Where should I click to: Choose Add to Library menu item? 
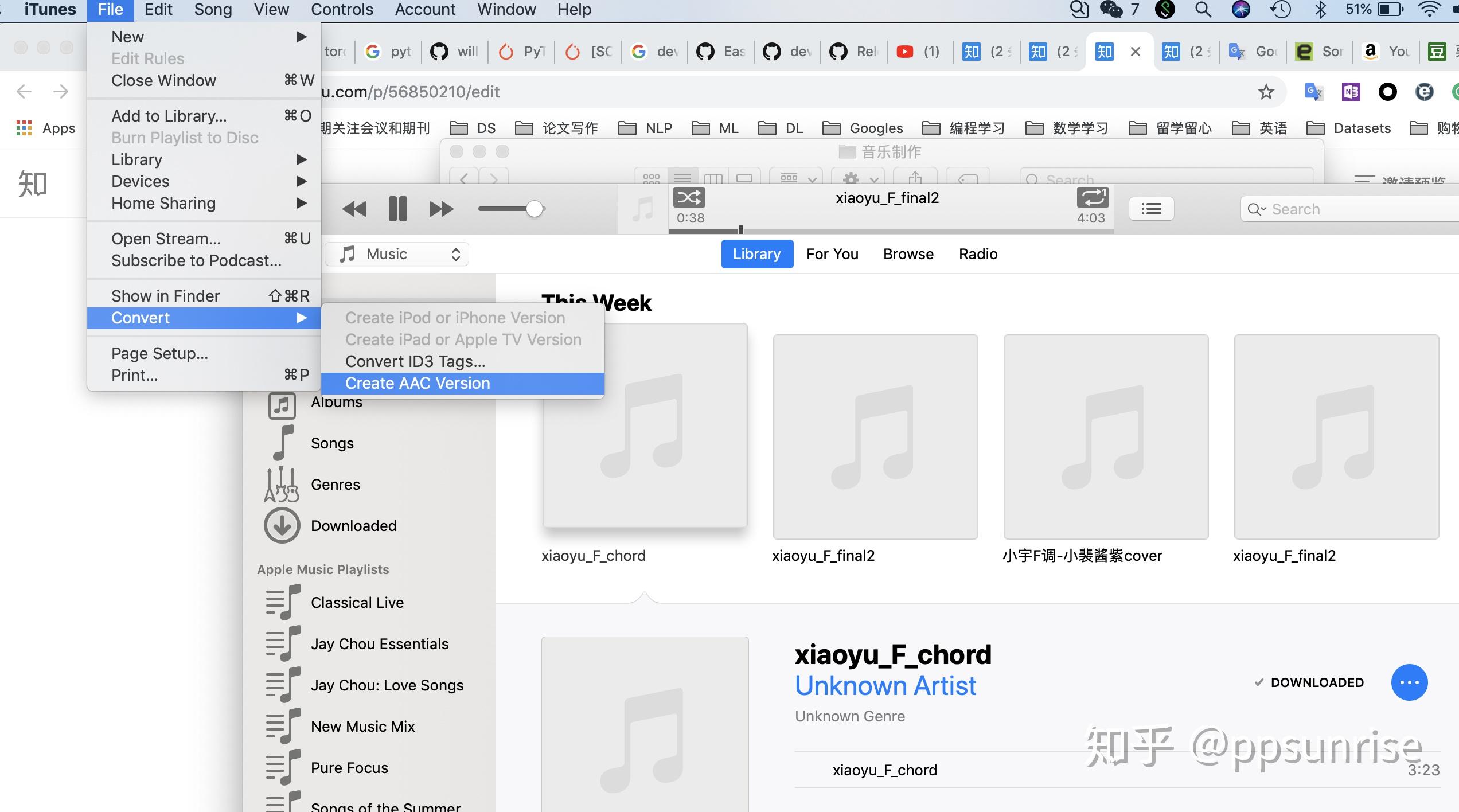pos(204,116)
